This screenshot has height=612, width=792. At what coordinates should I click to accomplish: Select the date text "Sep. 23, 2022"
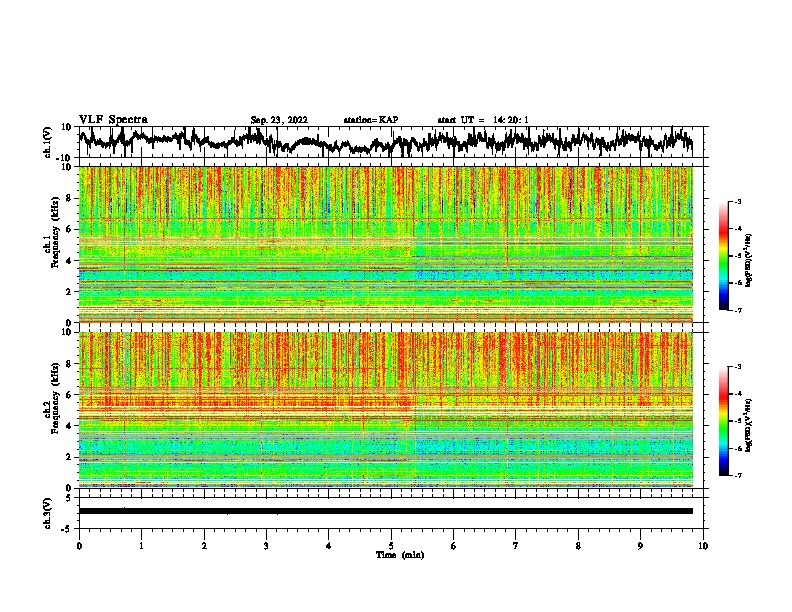pyautogui.click(x=279, y=120)
